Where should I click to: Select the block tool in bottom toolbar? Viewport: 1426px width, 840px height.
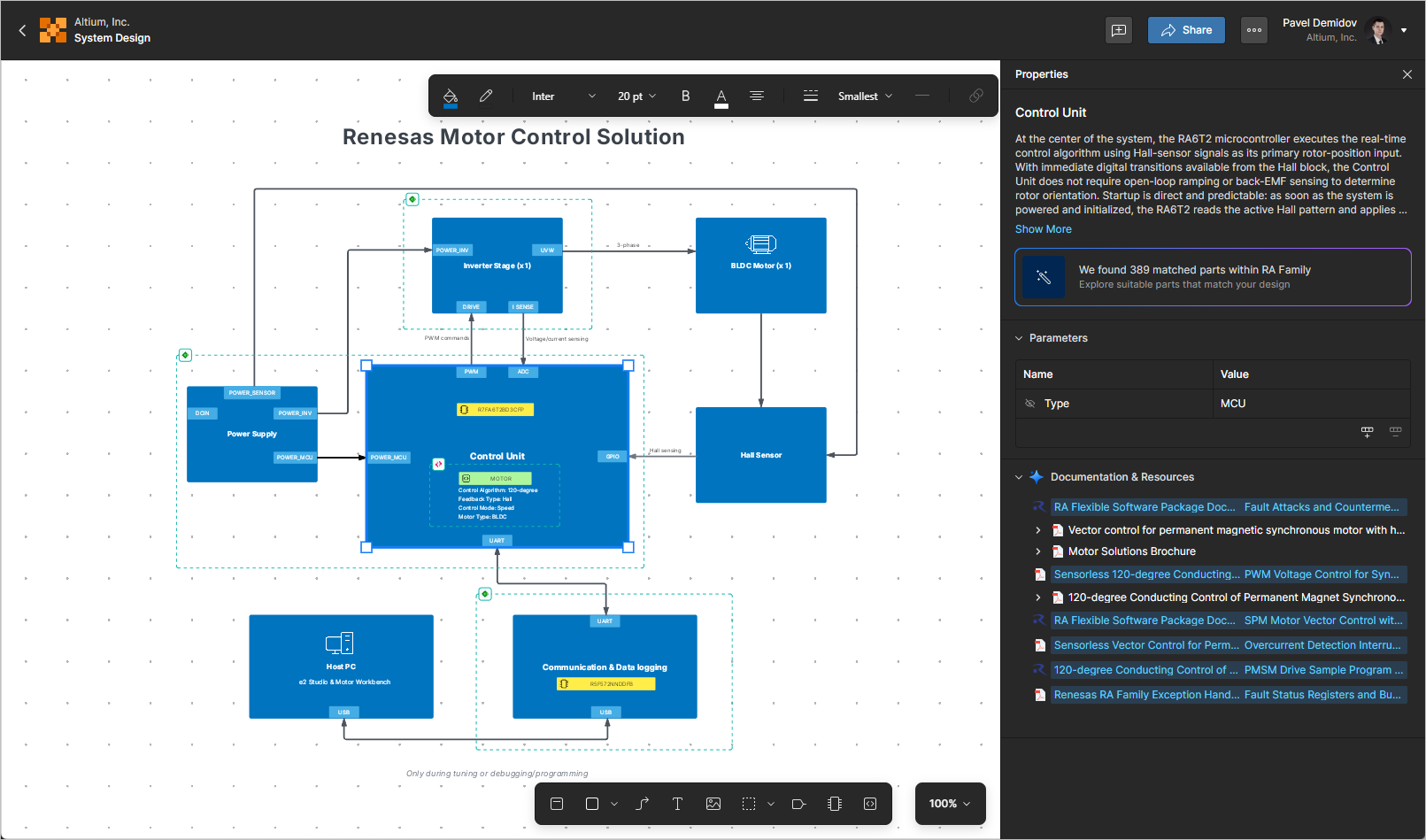click(x=557, y=804)
